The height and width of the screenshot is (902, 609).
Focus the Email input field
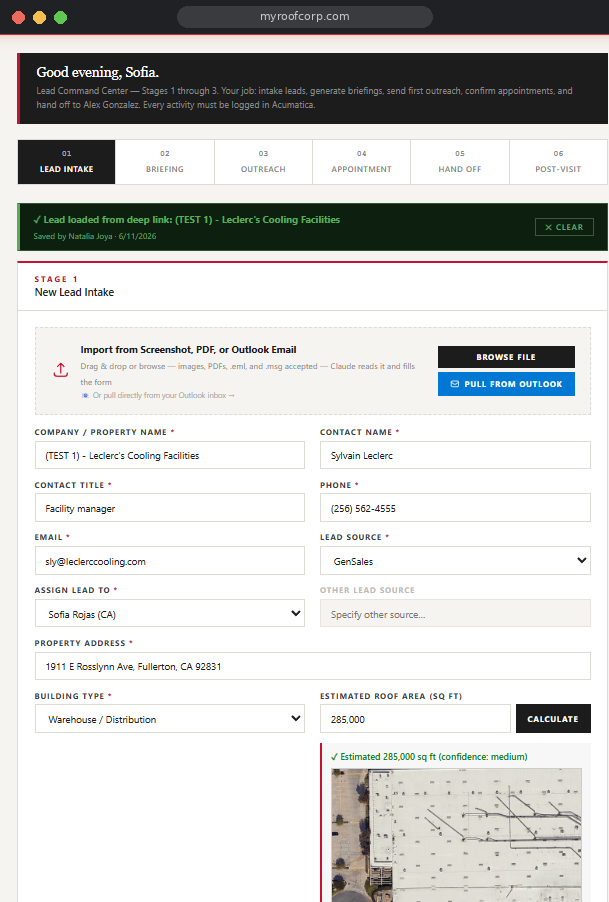170,561
